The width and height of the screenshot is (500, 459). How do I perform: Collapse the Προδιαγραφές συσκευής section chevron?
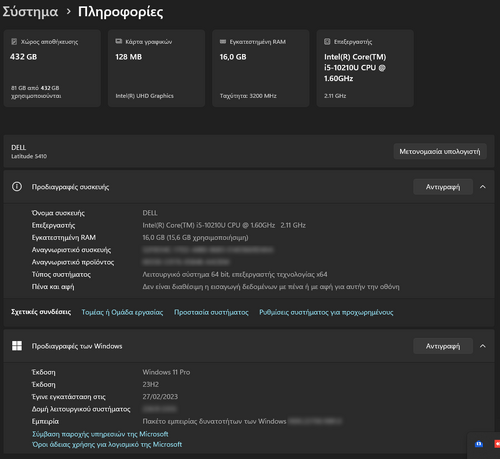tap(483, 187)
